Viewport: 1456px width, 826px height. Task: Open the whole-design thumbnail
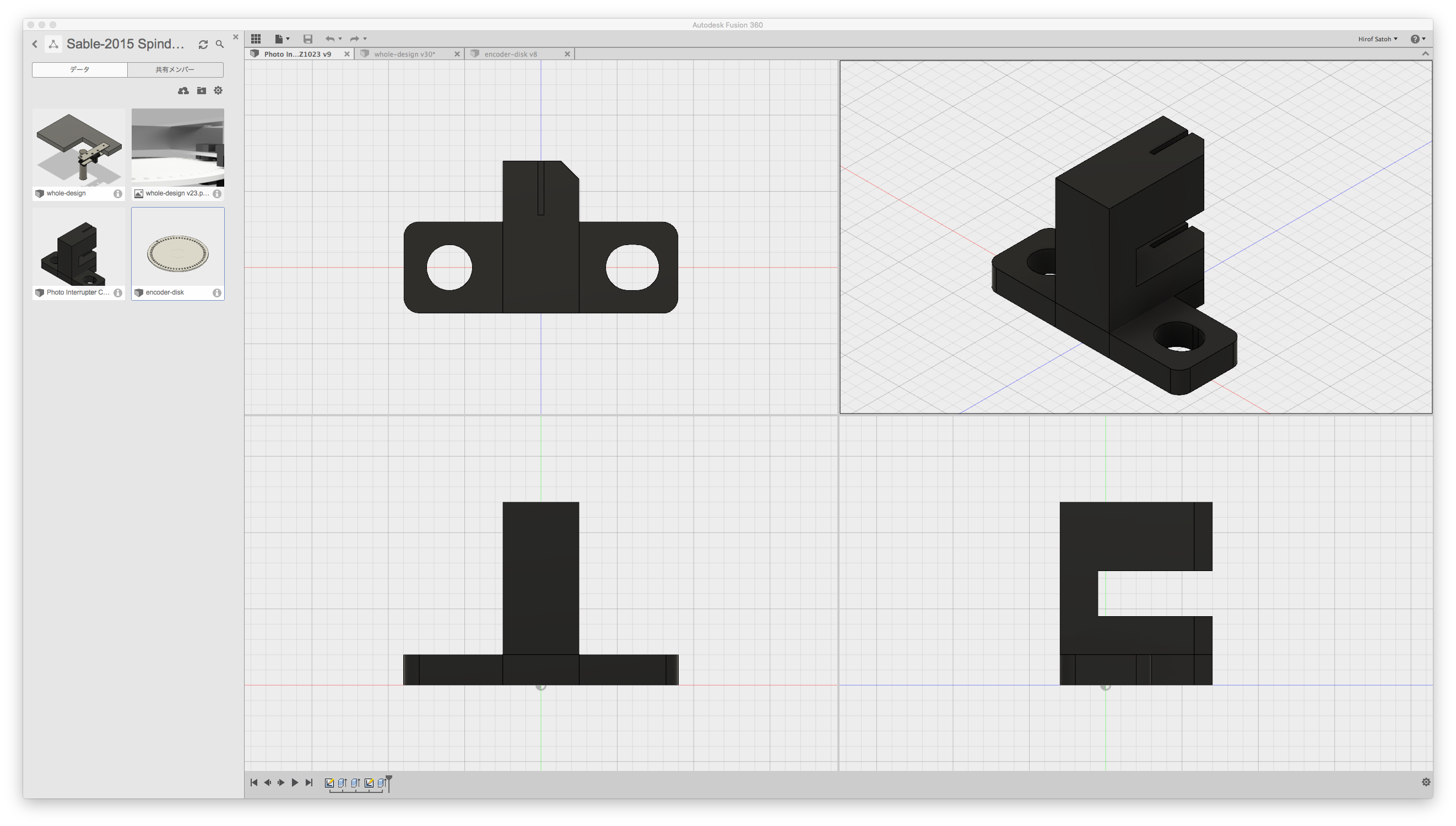tap(78, 148)
